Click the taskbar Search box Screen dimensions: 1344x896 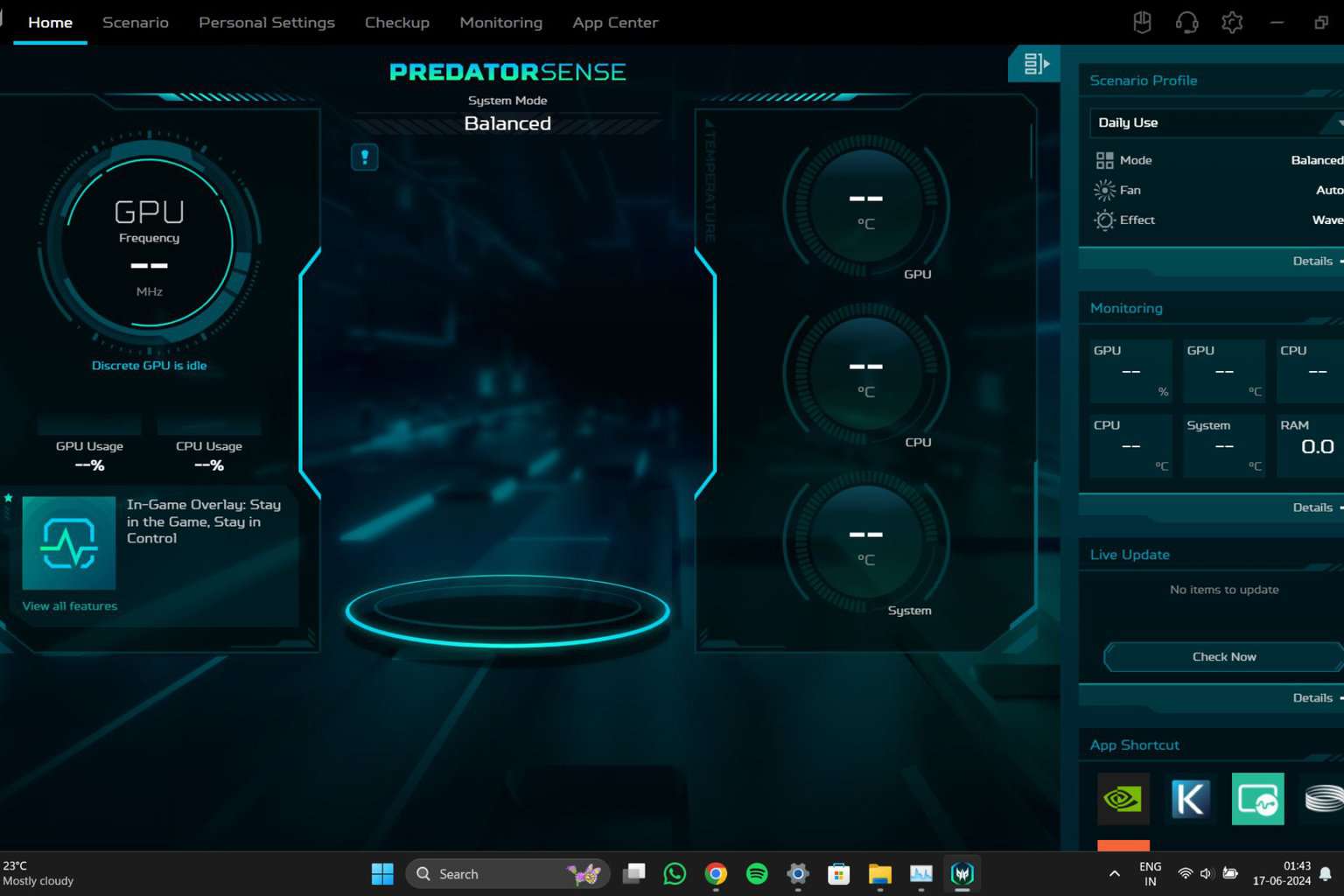tap(507, 873)
